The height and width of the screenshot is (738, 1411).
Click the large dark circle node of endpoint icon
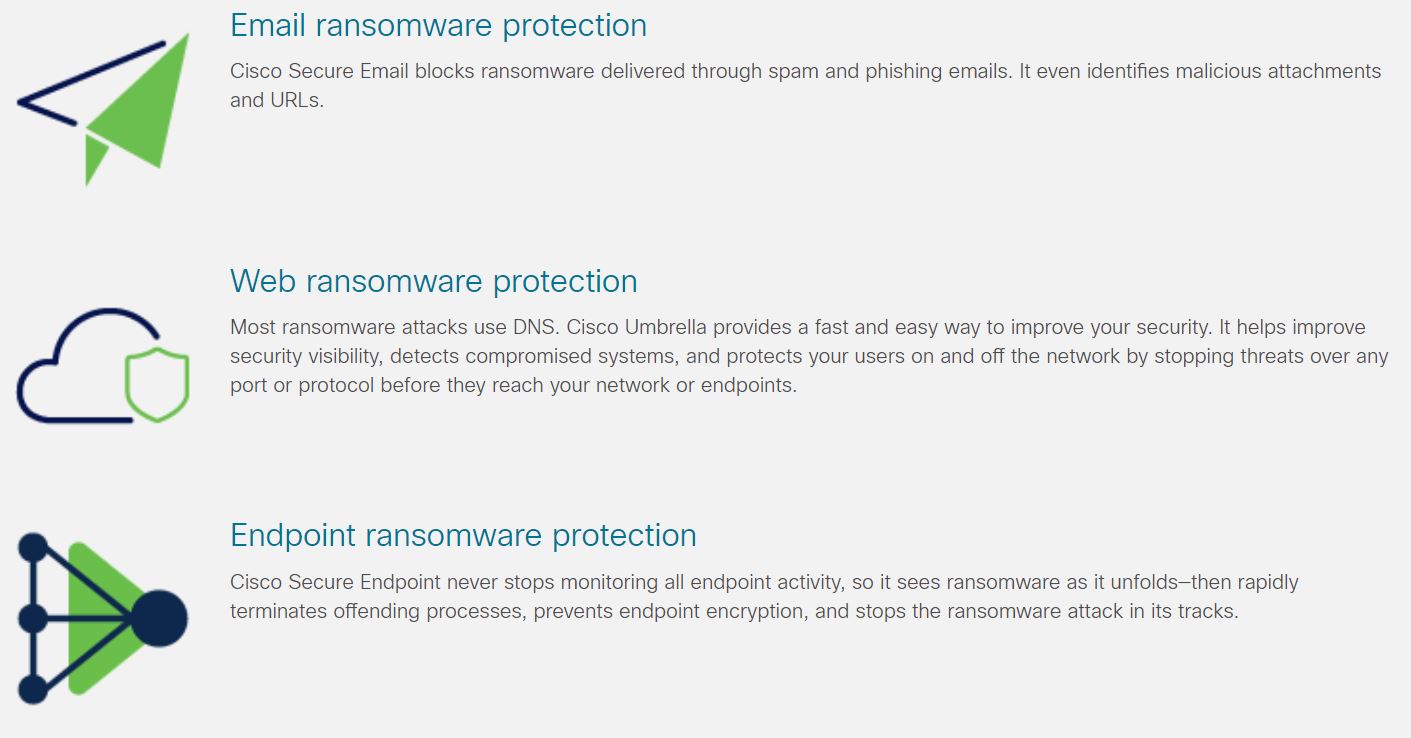(158, 618)
